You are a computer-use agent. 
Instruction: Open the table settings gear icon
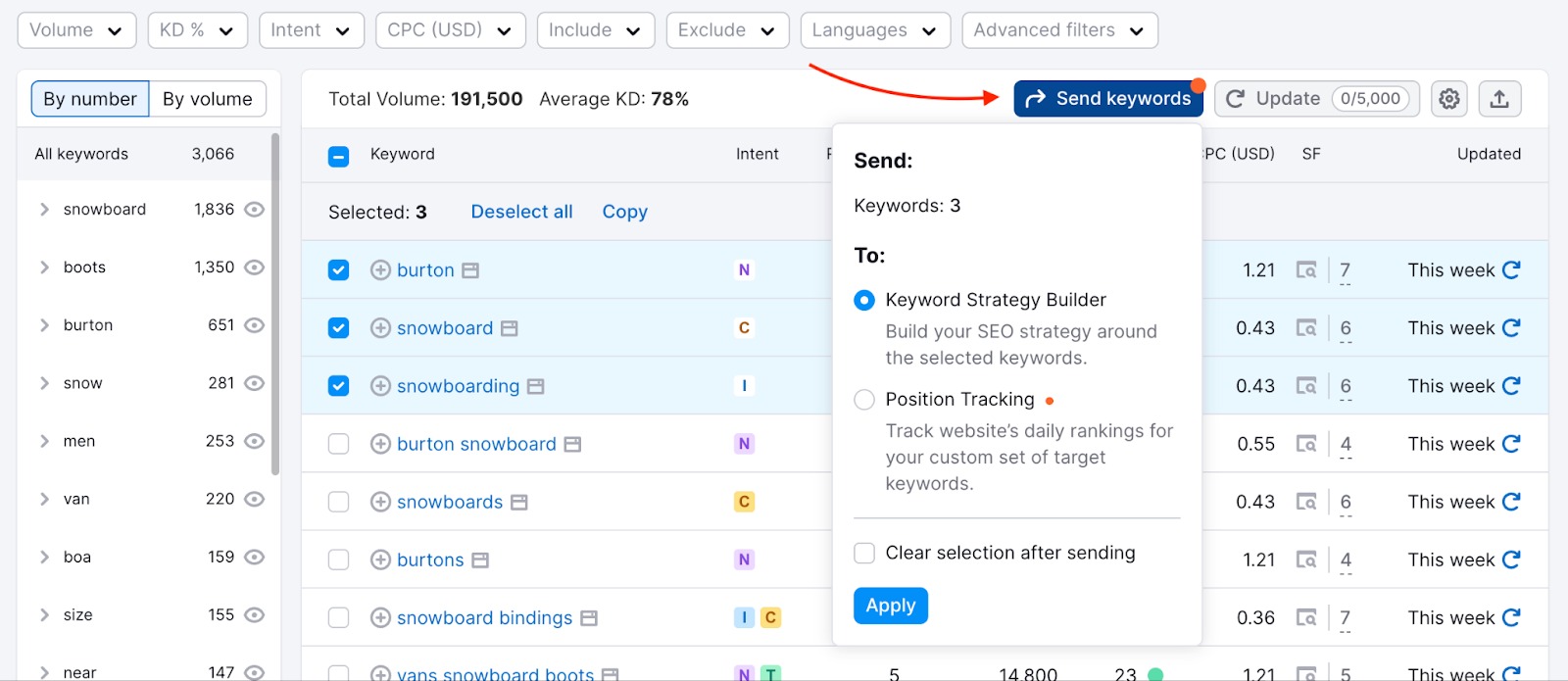pyautogui.click(x=1448, y=99)
